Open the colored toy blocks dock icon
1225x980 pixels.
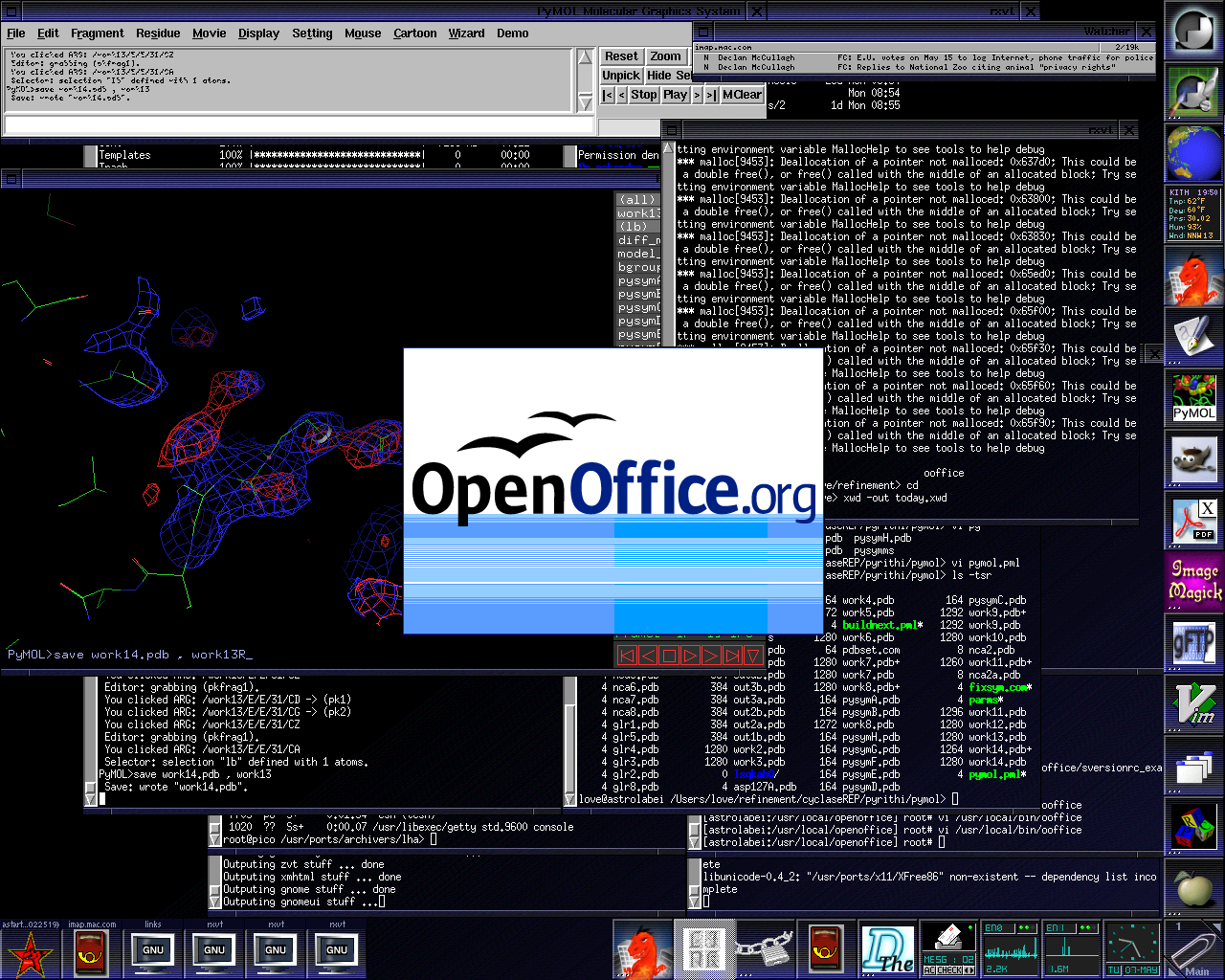[1194, 827]
